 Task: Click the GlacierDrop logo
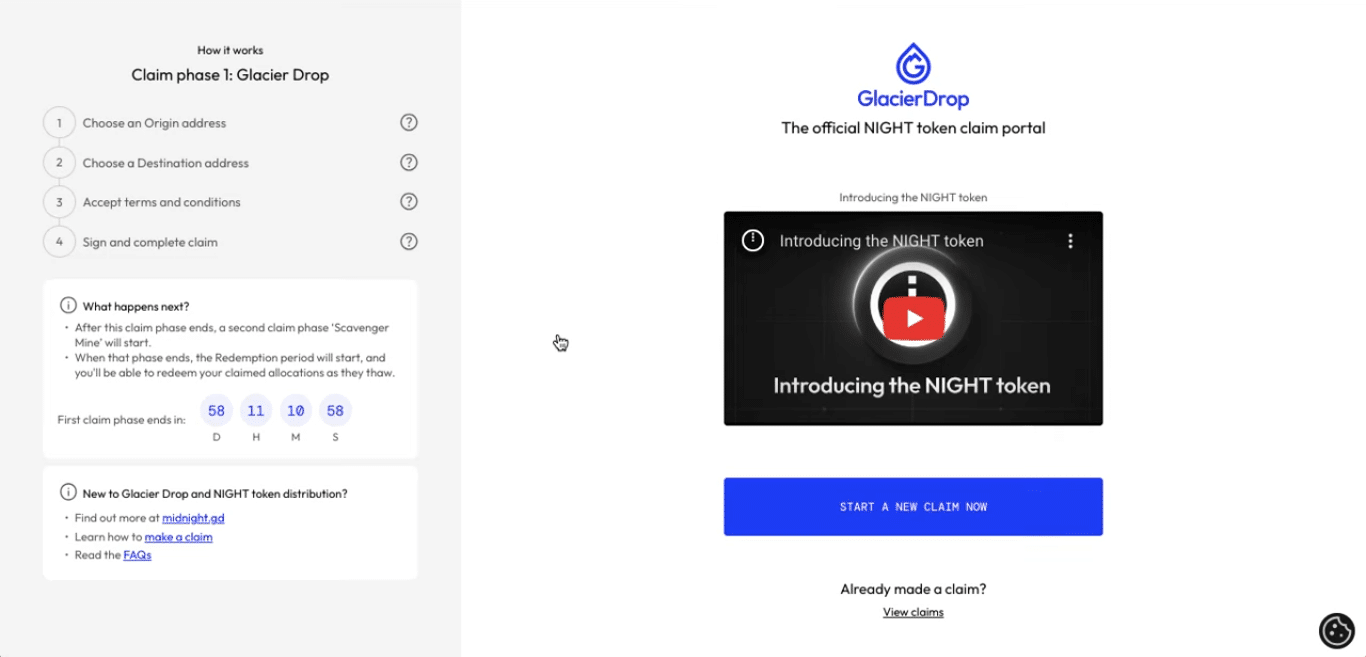click(x=913, y=76)
